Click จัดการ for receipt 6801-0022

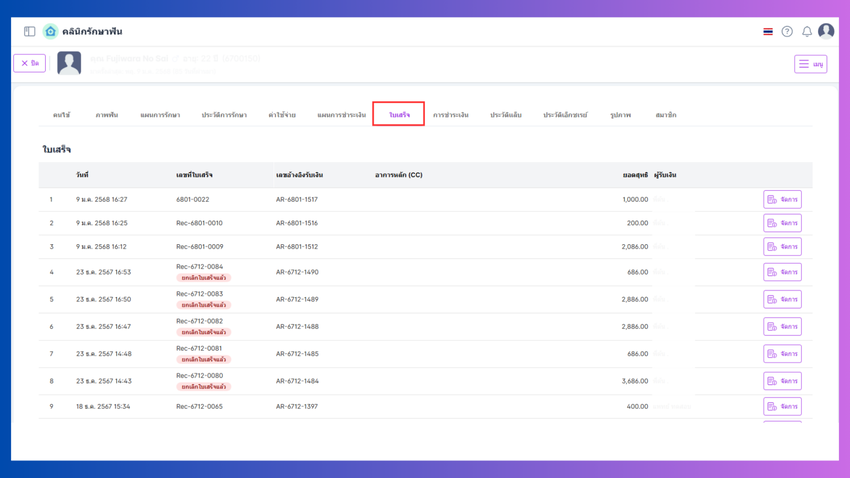pos(782,200)
